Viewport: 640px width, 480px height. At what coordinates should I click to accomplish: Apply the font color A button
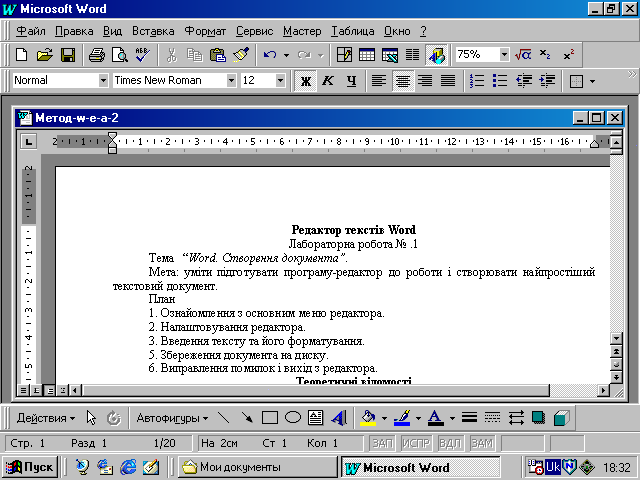[436, 418]
